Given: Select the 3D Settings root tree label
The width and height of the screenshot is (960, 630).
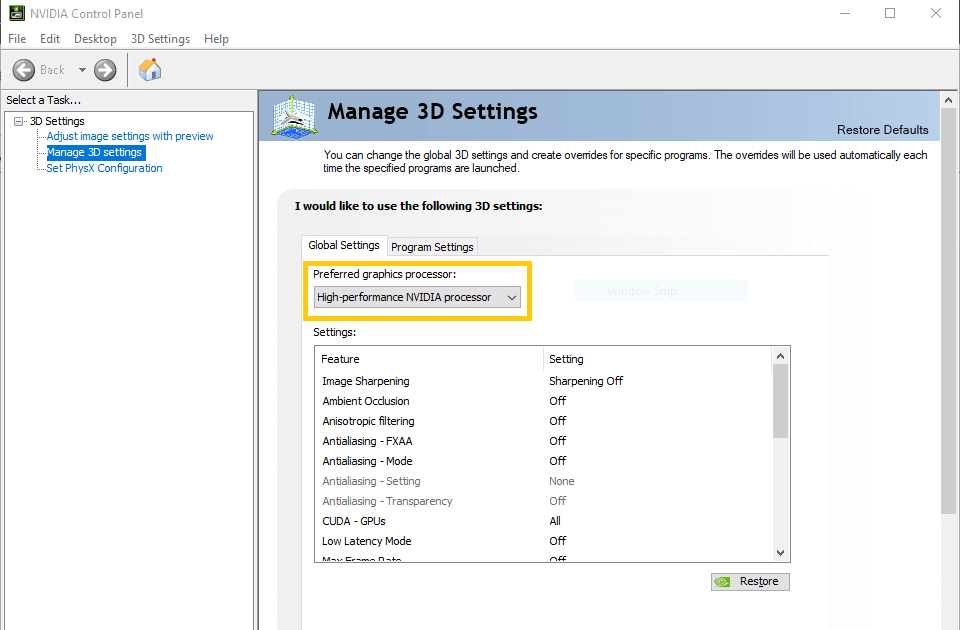Looking at the screenshot, I should click(57, 121).
